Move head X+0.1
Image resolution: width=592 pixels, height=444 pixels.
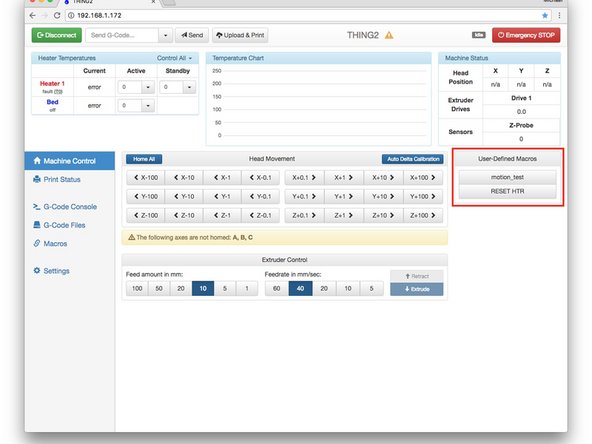coord(304,177)
